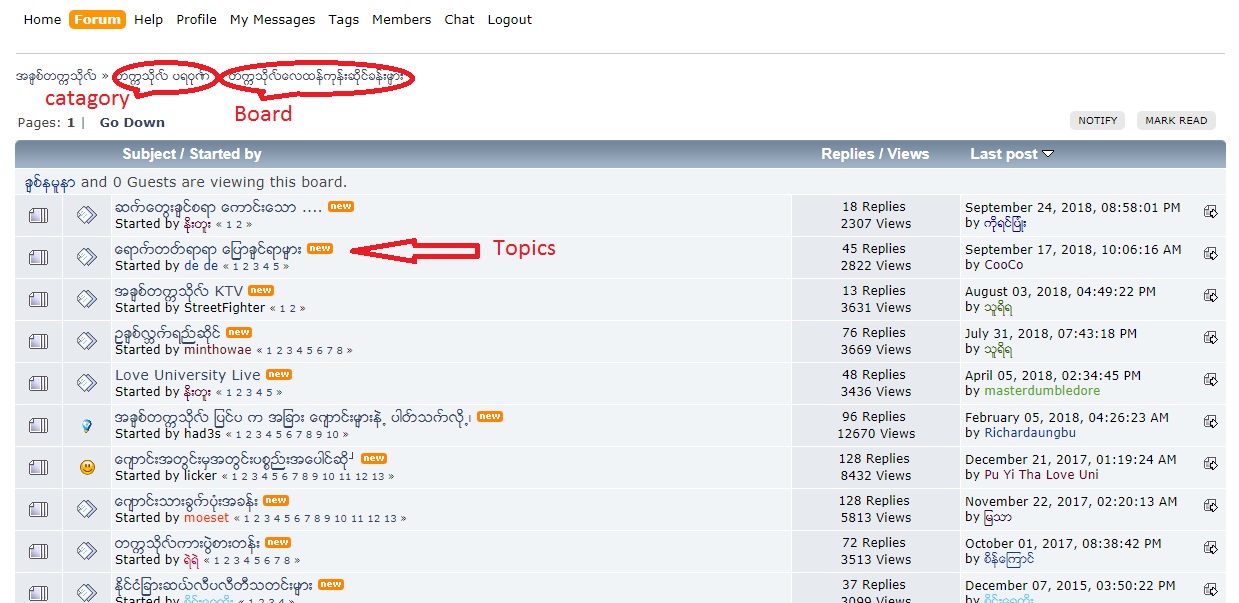Screen dimensions: 1239x603
Task: Sort topics by Replies header
Action: point(848,154)
